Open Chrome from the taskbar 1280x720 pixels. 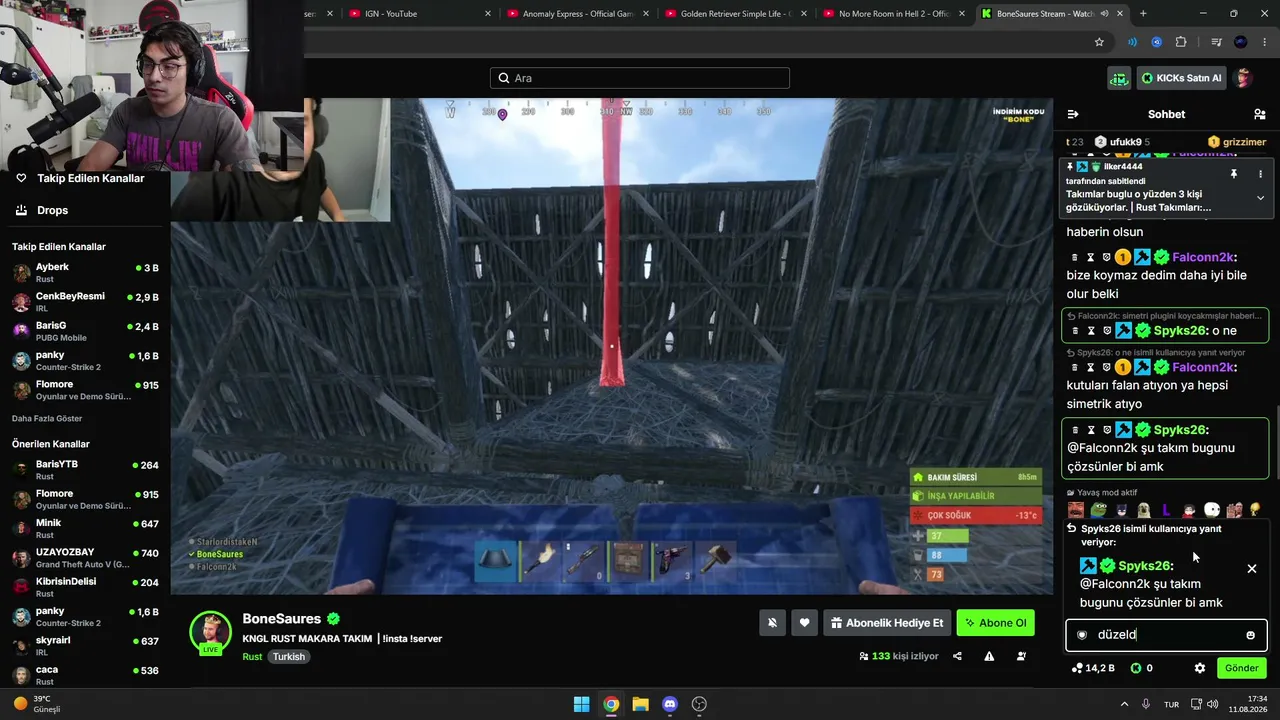[611, 704]
